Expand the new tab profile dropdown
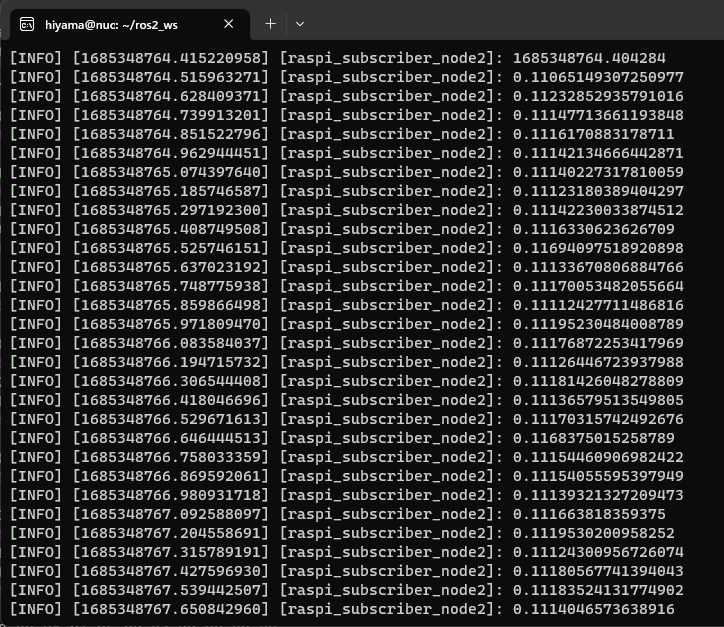Viewport: 724px width, 627px height. click(299, 24)
